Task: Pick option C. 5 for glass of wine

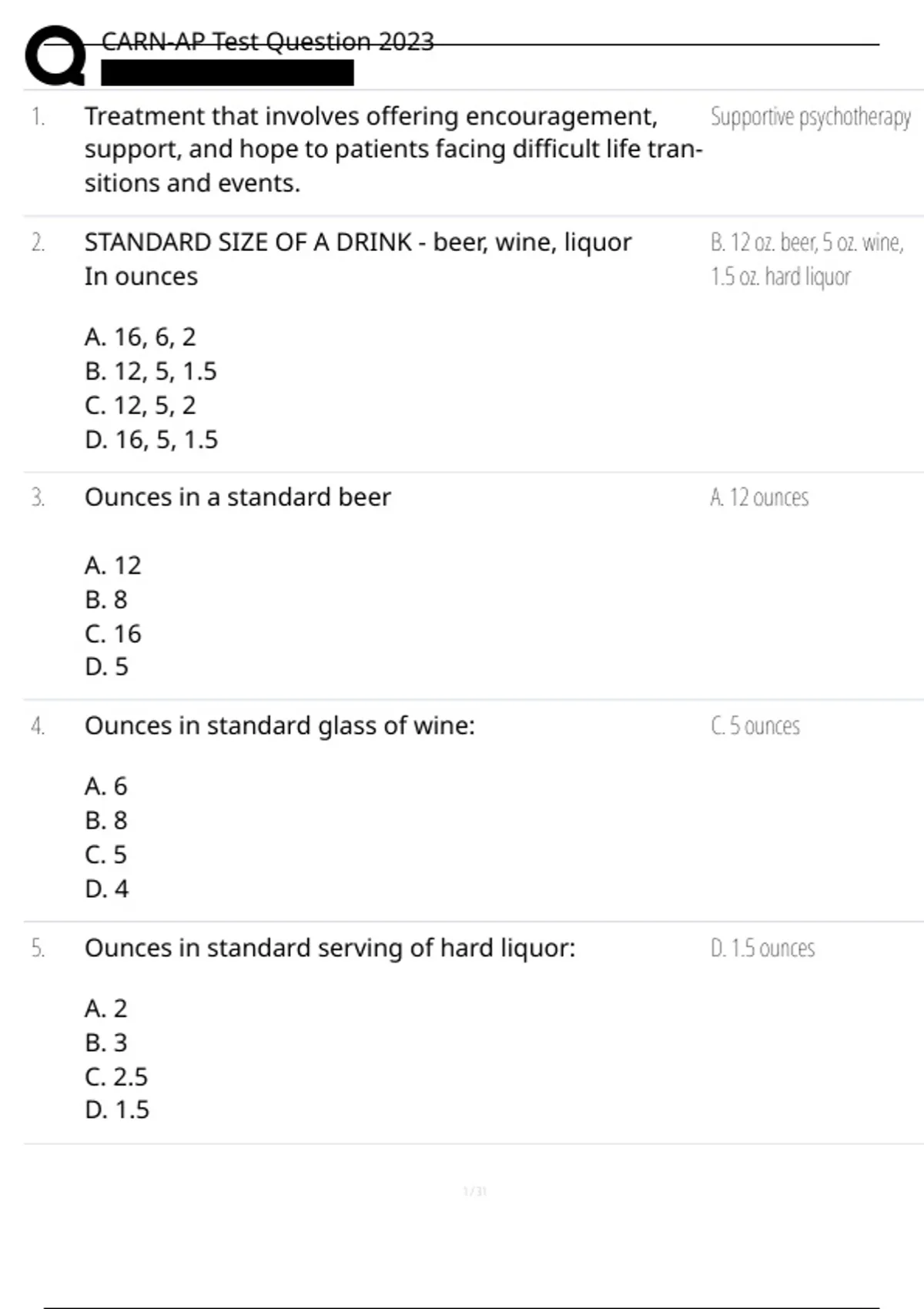Action: tap(106, 855)
